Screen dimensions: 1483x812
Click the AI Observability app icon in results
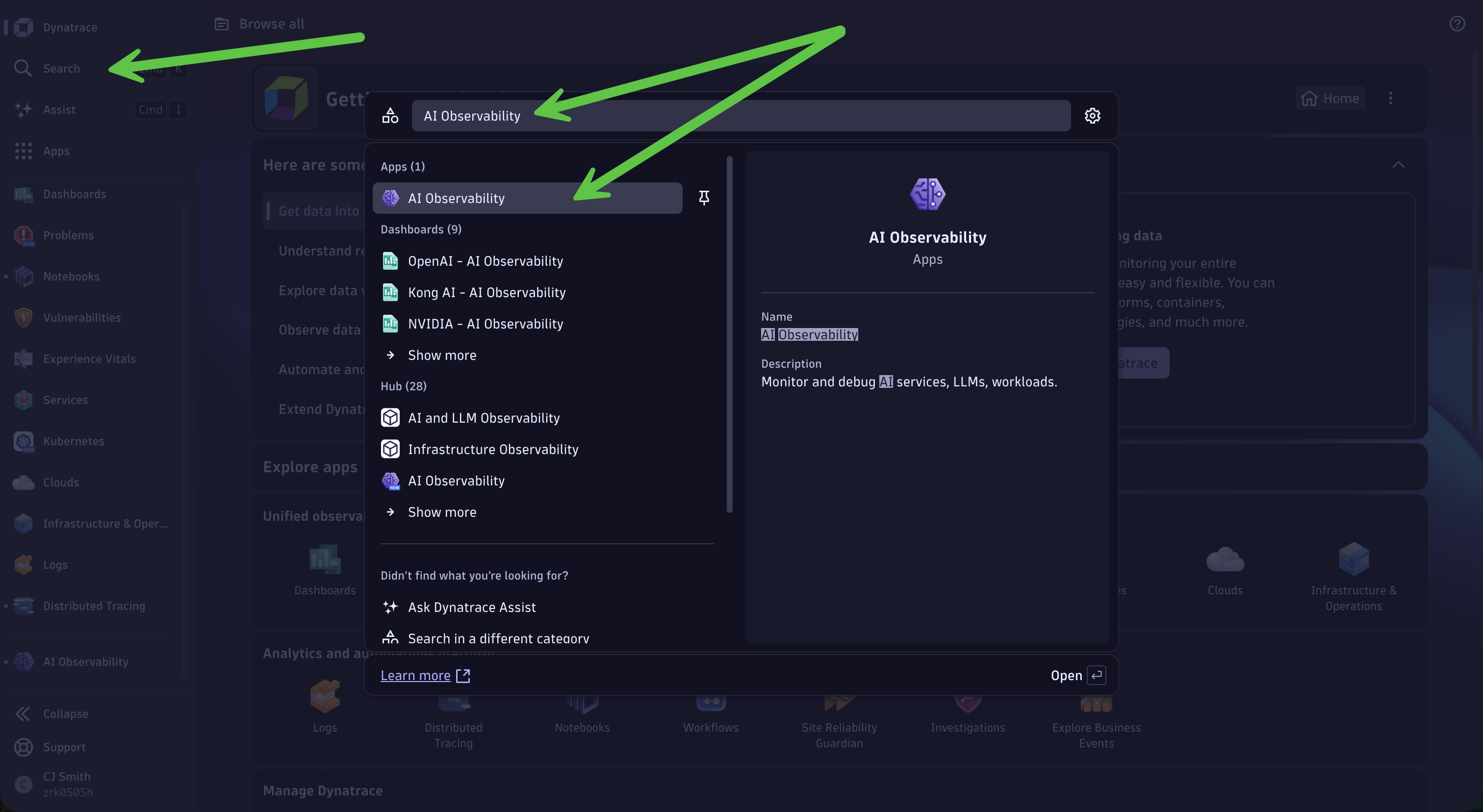[x=390, y=198]
